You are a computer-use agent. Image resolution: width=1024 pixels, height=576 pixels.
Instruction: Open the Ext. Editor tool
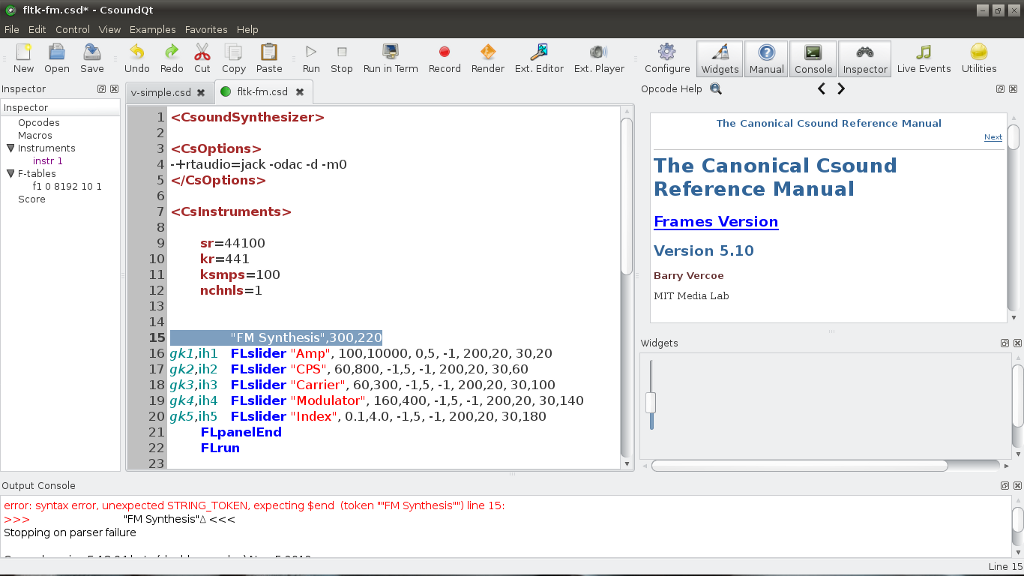pyautogui.click(x=539, y=58)
